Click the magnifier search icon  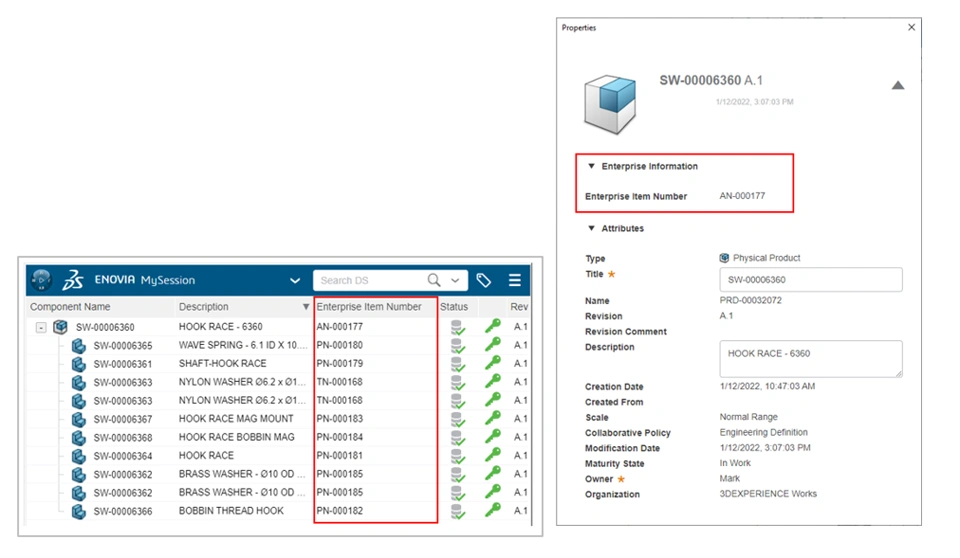coord(434,281)
